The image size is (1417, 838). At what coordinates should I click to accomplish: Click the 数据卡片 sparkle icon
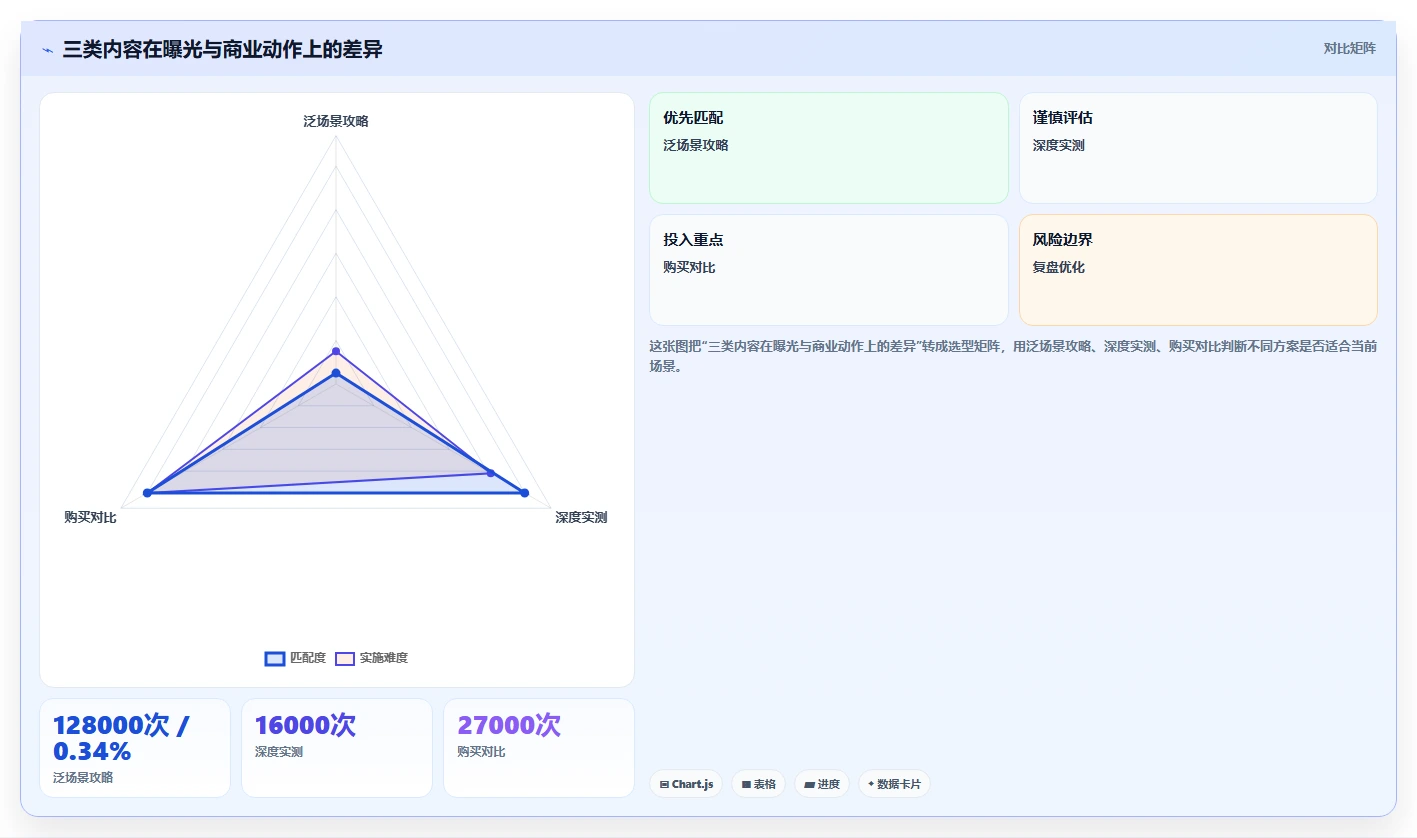(x=871, y=784)
